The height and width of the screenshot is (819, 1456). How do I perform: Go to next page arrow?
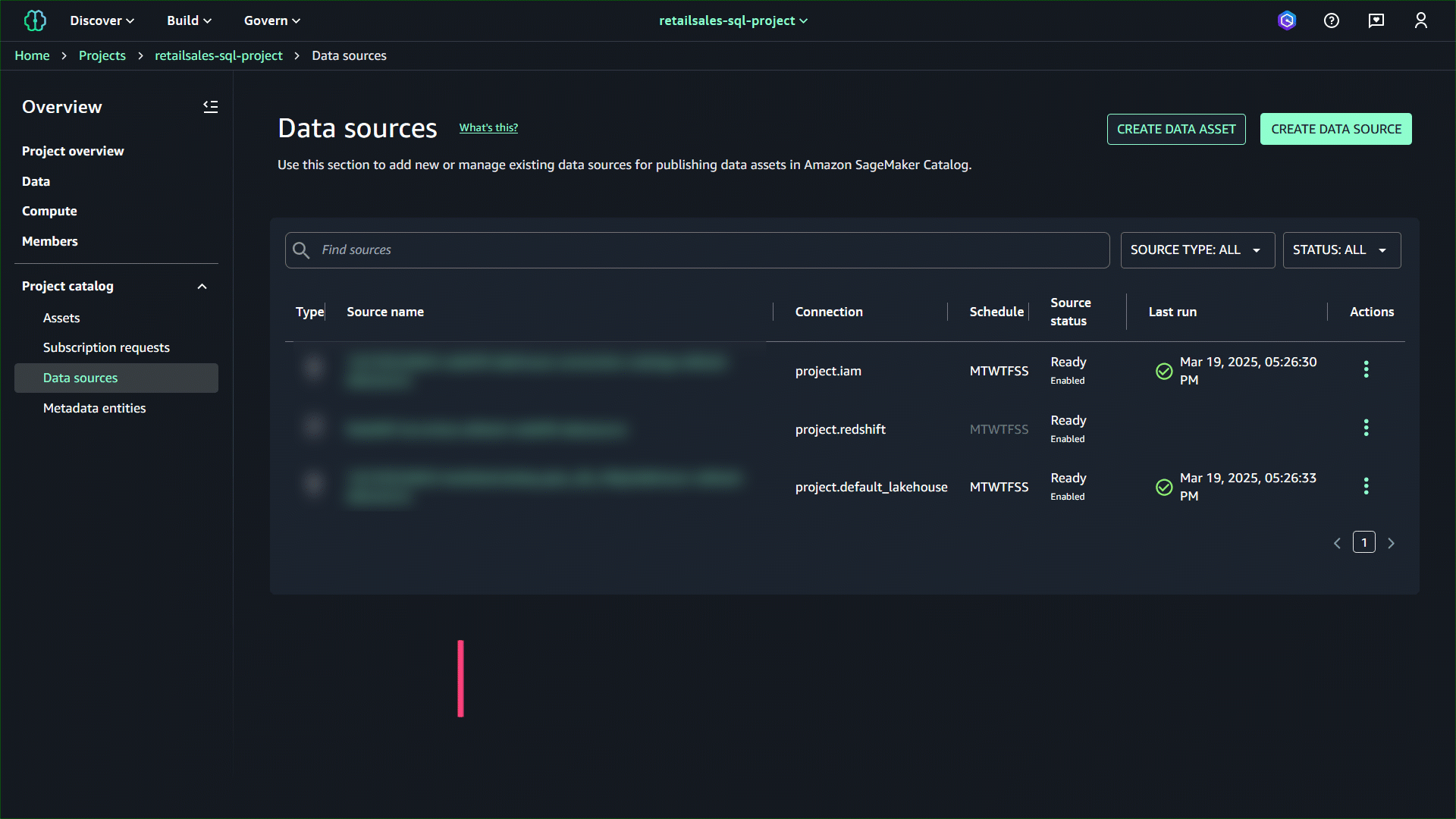tap(1391, 543)
